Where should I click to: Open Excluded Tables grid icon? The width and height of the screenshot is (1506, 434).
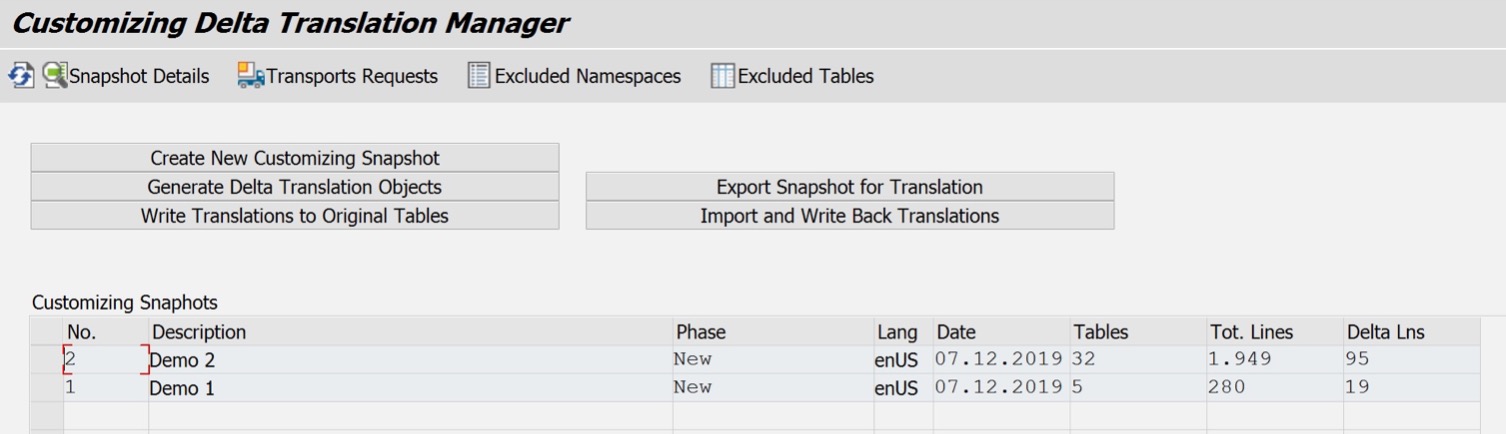coord(723,76)
